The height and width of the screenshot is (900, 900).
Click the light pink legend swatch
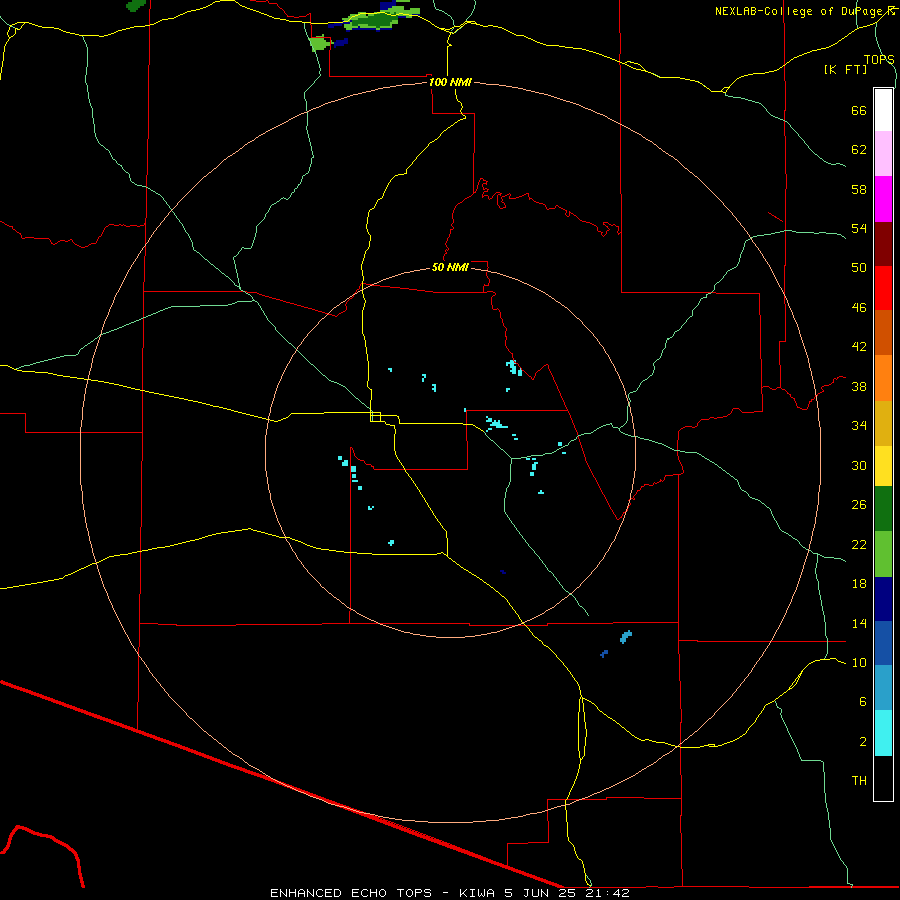coord(883,154)
